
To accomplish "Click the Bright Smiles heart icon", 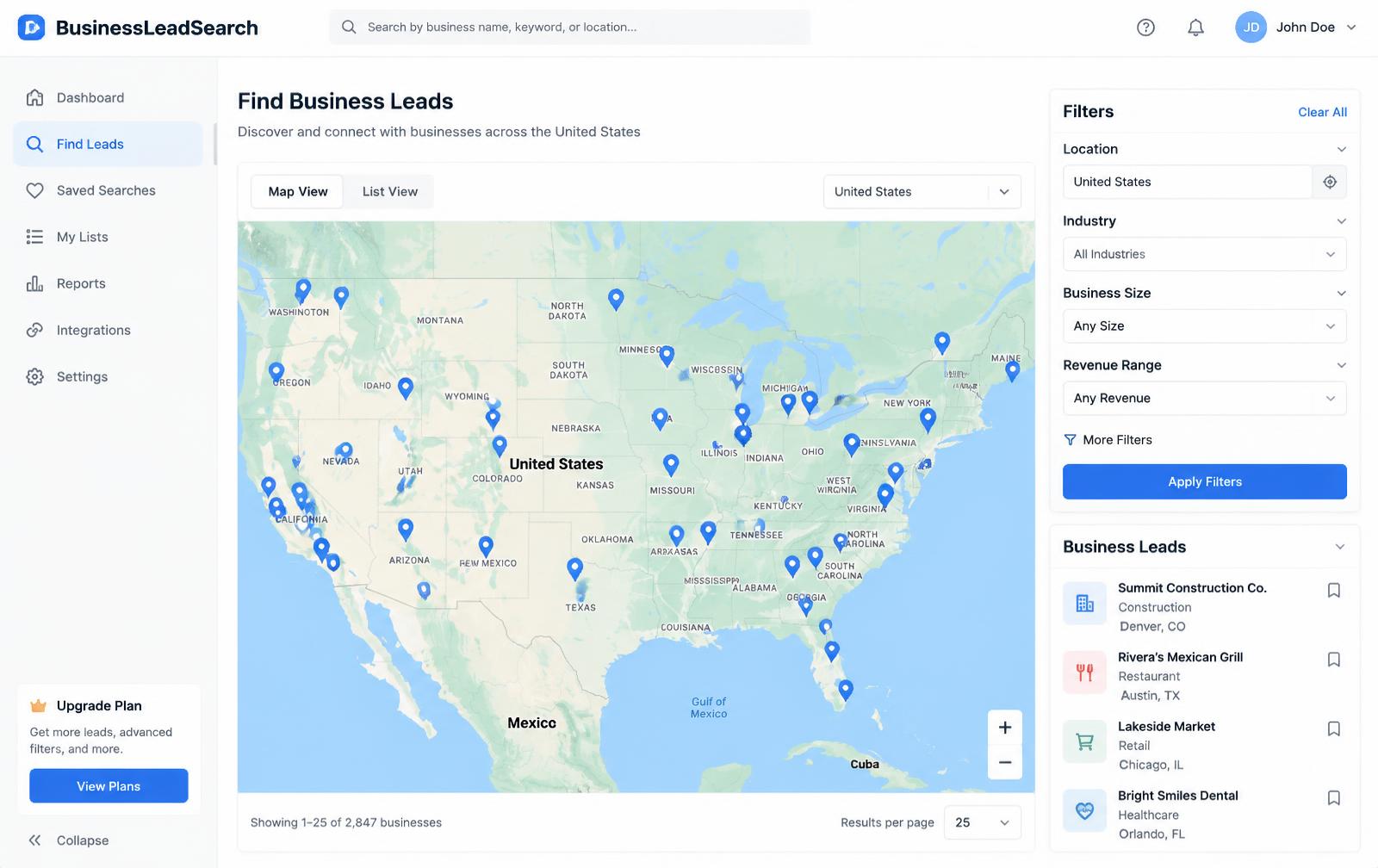I will pos(1084,810).
